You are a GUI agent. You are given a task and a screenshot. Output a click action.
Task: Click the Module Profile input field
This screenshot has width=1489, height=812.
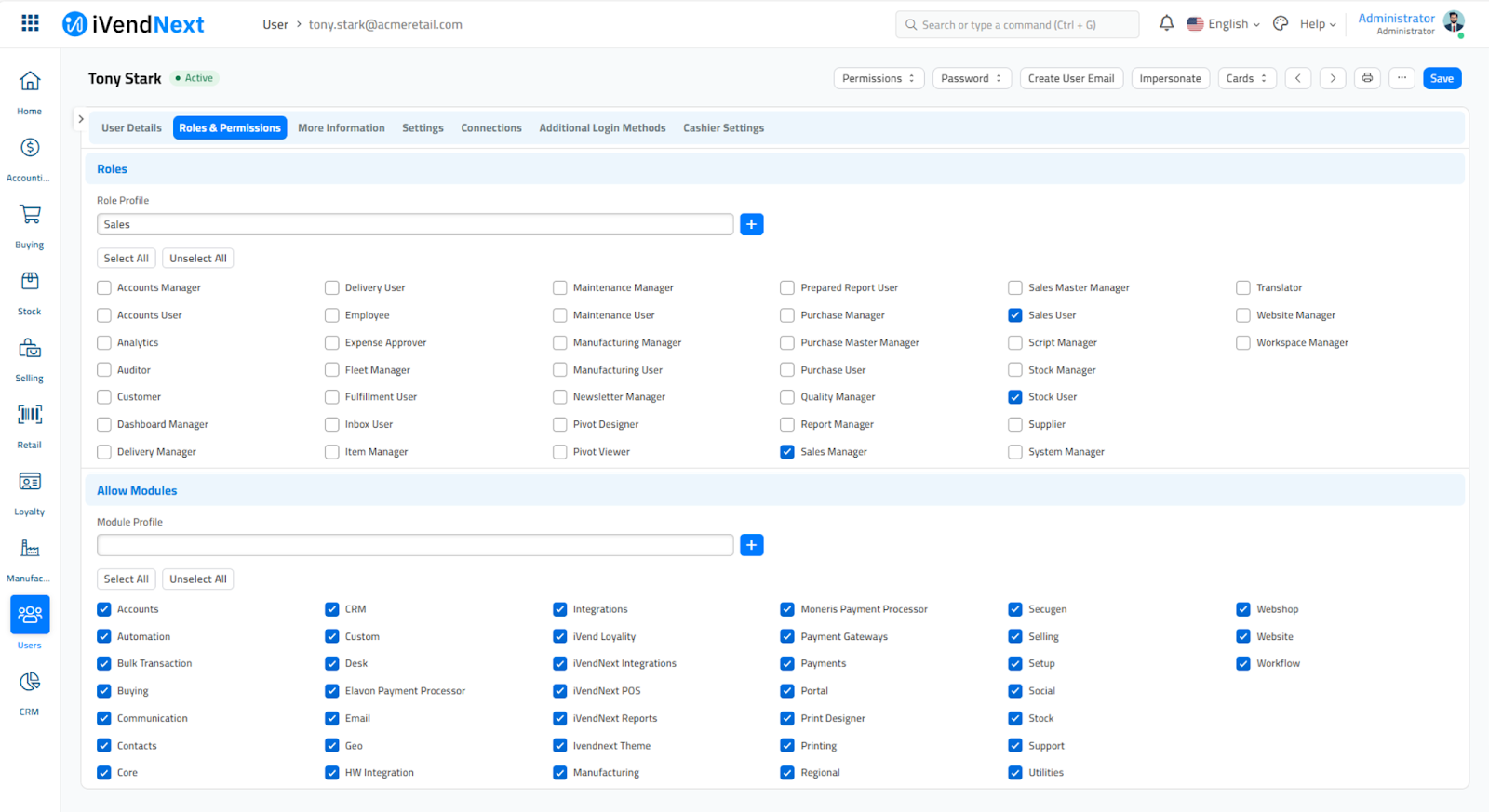[415, 545]
